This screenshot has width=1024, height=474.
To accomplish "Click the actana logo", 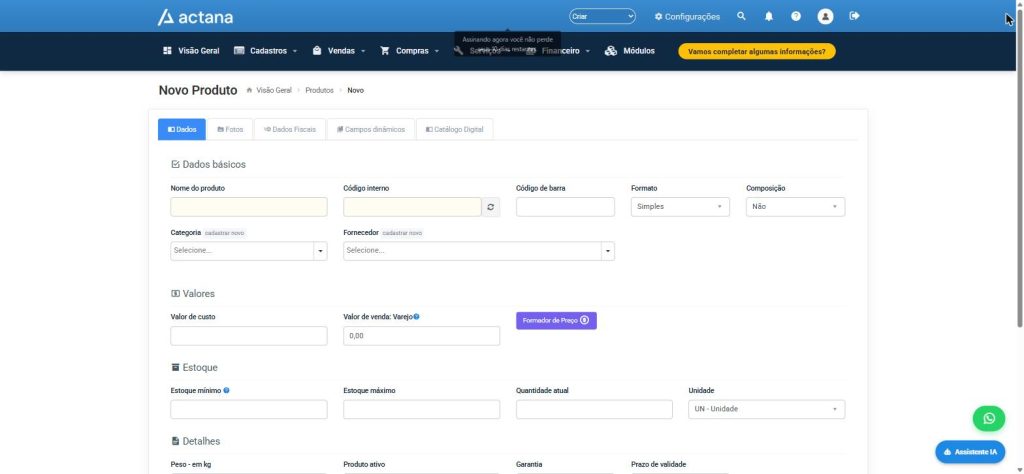I will [195, 17].
